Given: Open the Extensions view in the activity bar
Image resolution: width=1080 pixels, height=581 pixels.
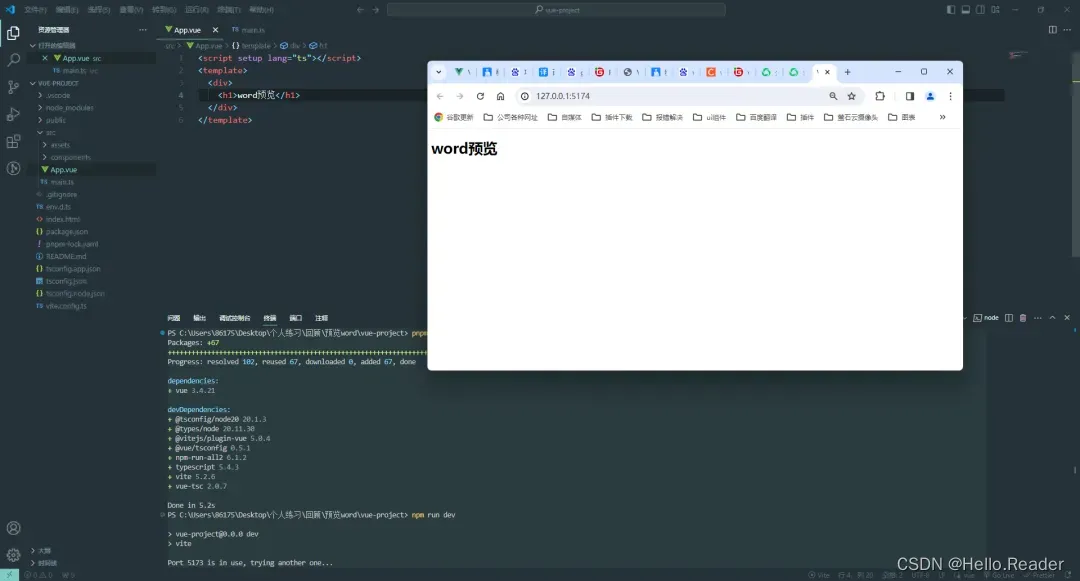Looking at the screenshot, I should pyautogui.click(x=13, y=142).
